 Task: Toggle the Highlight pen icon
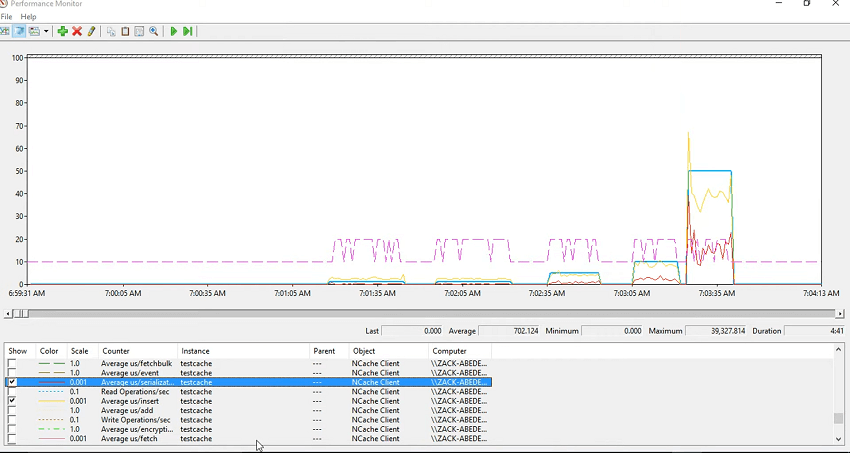(x=91, y=31)
